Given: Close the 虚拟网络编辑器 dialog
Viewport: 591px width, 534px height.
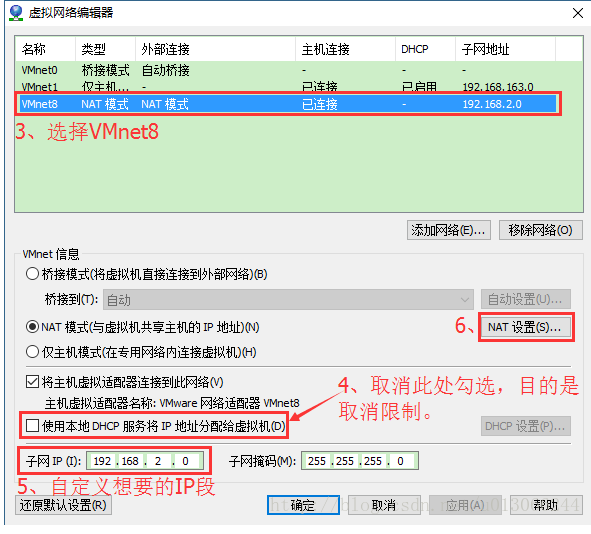Looking at the screenshot, I should (x=577, y=13).
